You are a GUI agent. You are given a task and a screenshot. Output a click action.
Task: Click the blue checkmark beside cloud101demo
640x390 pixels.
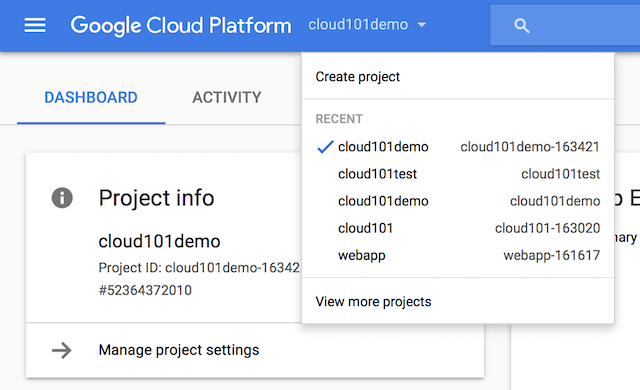point(325,147)
